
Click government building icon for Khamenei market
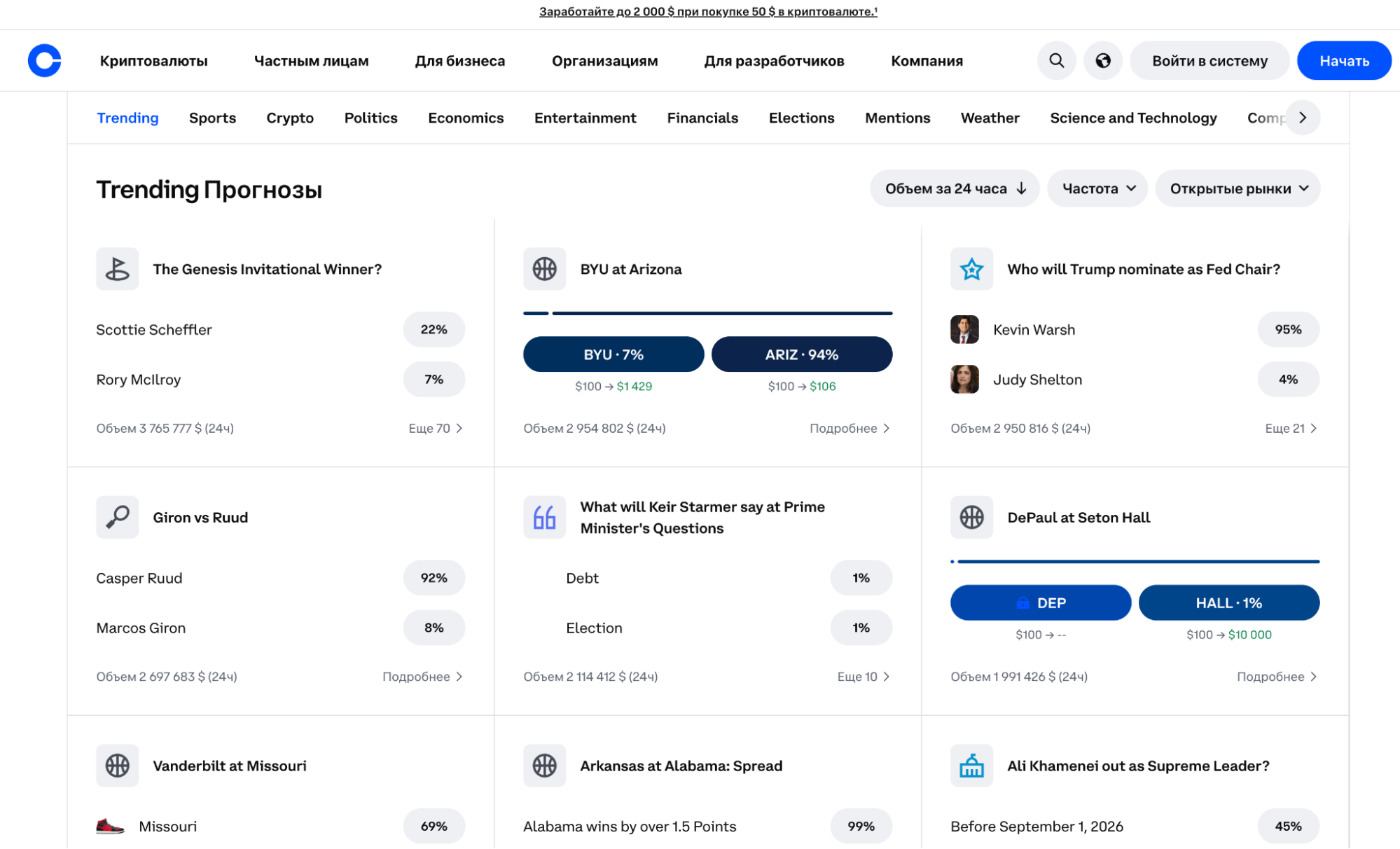(x=971, y=766)
